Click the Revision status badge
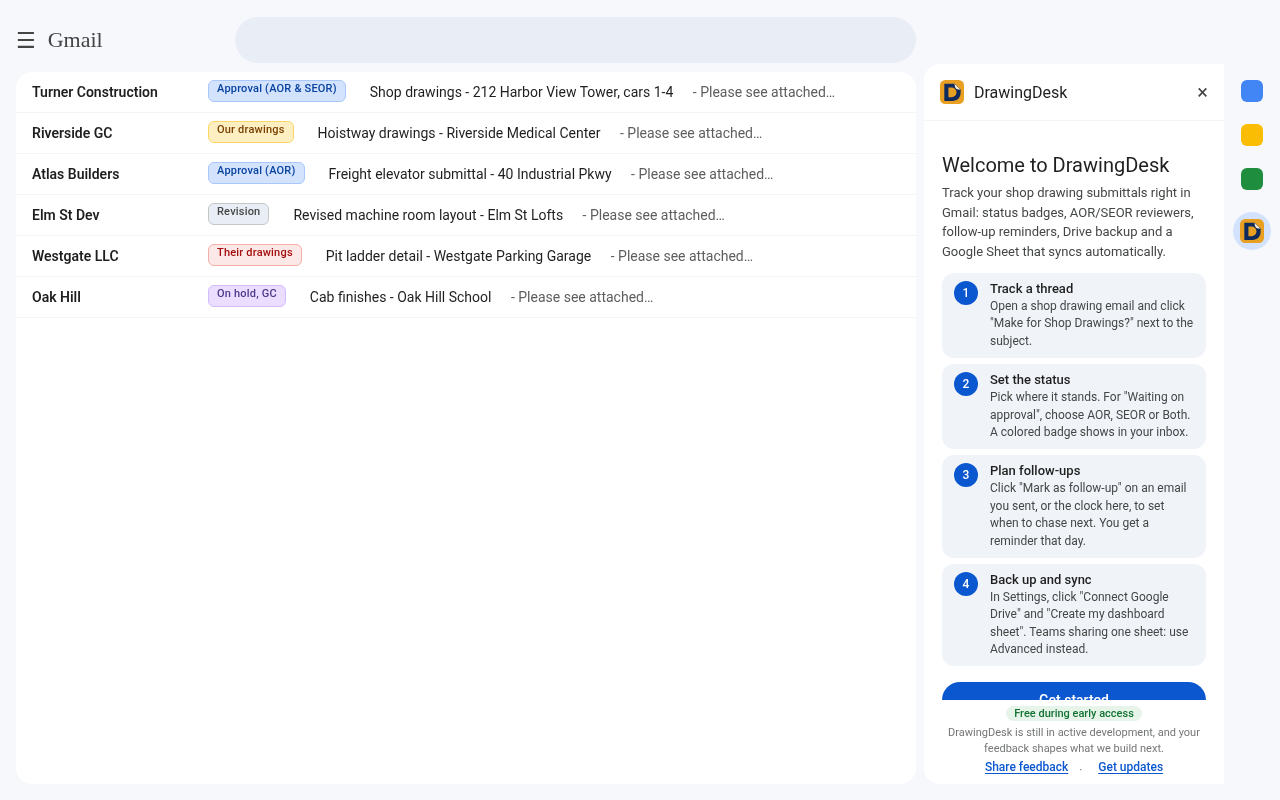Image resolution: width=1280 pixels, height=800 pixels. 239,214
